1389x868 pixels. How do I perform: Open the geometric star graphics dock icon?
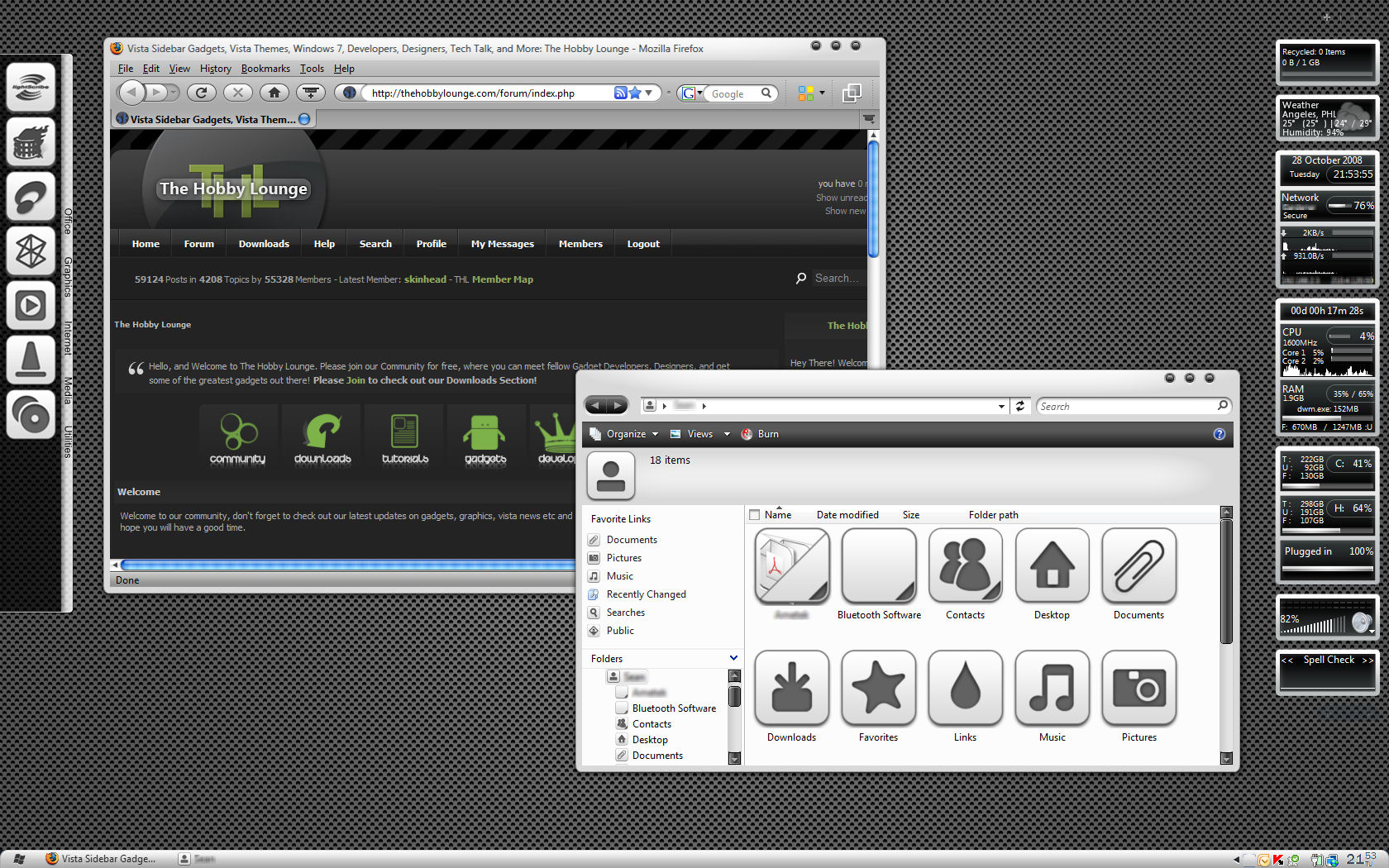click(31, 251)
